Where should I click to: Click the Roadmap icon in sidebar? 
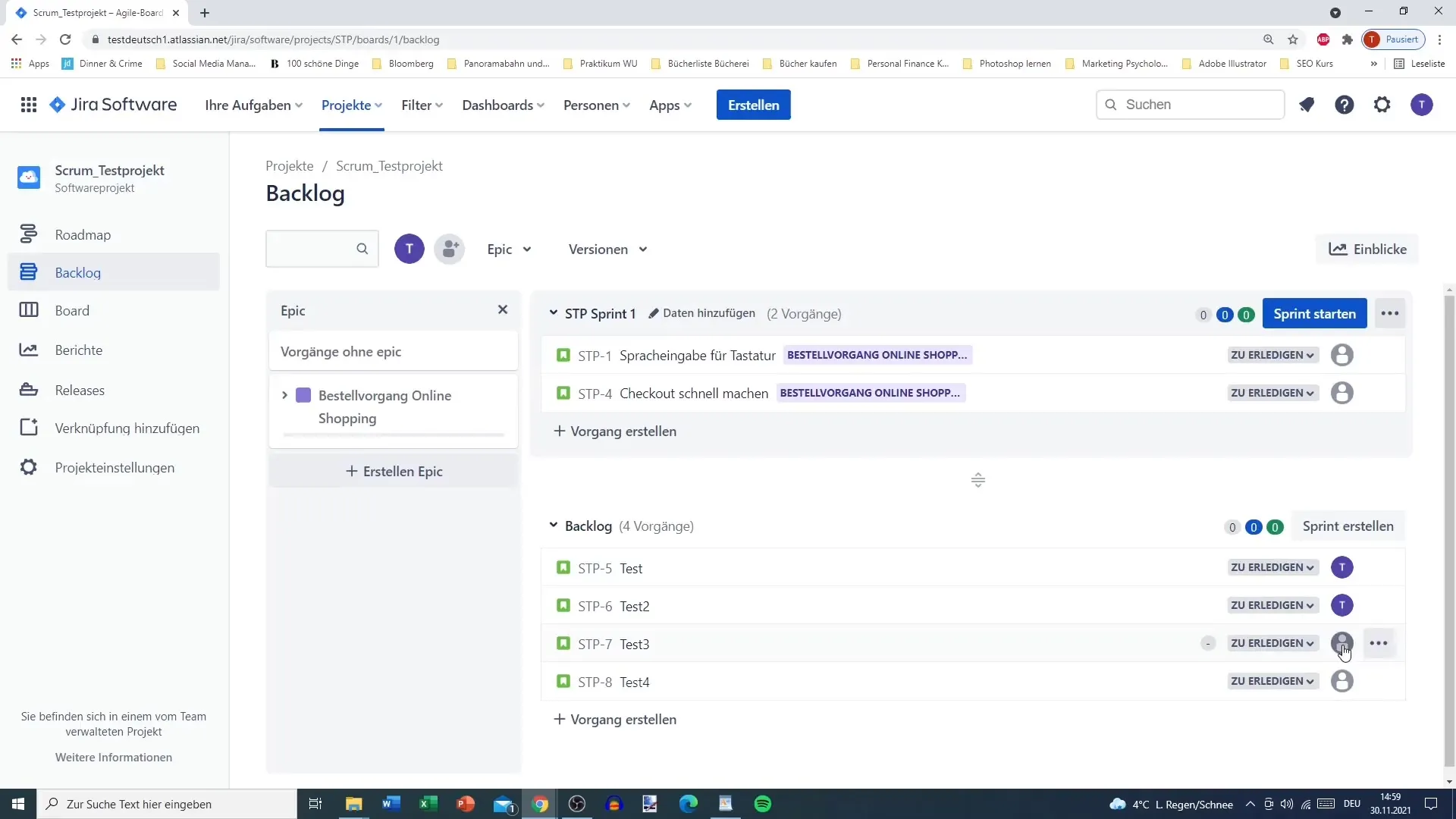click(27, 234)
